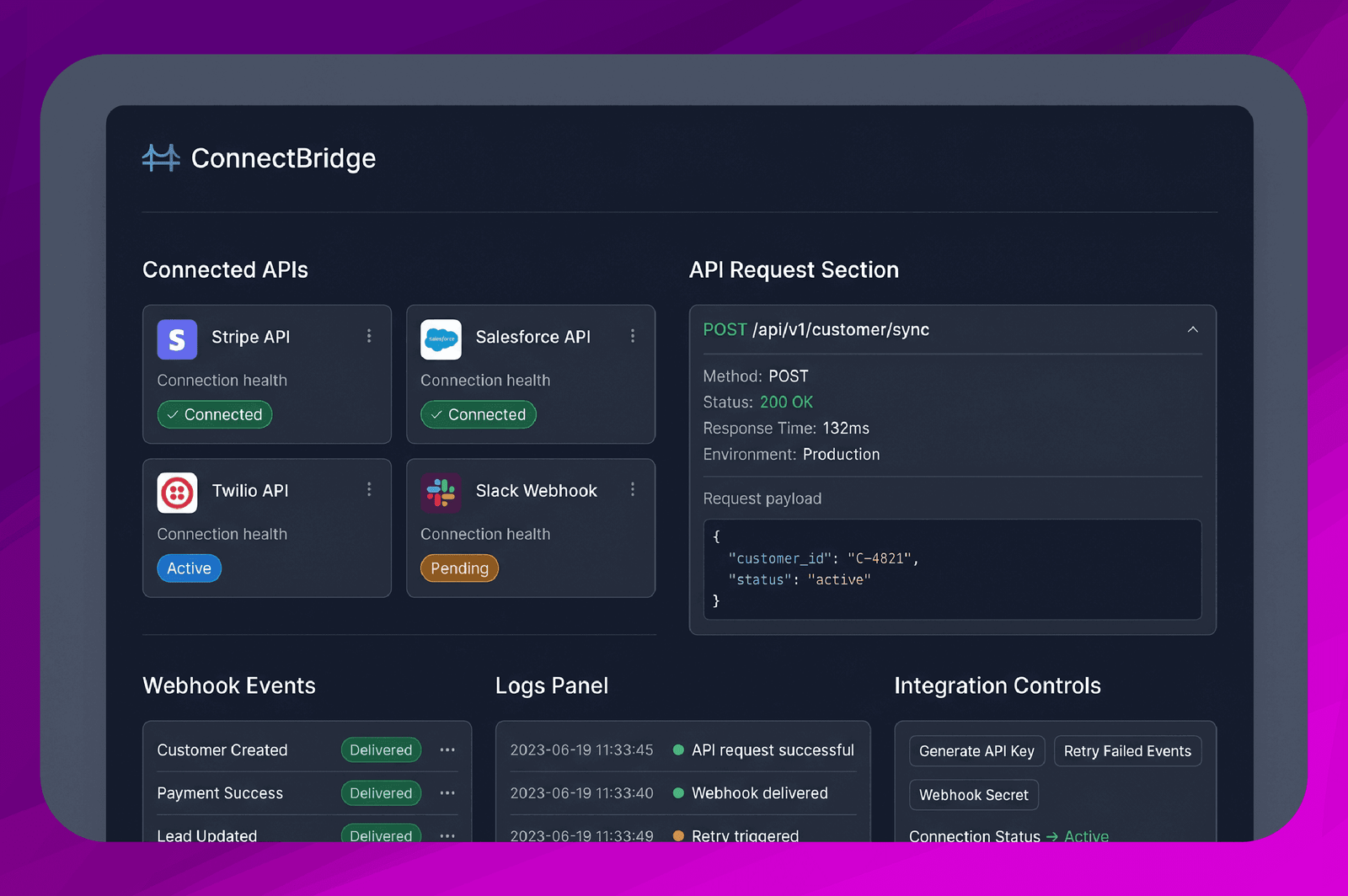Click the Slack Webhook logo icon
Viewport: 1348px width, 896px height.
pyautogui.click(x=441, y=493)
